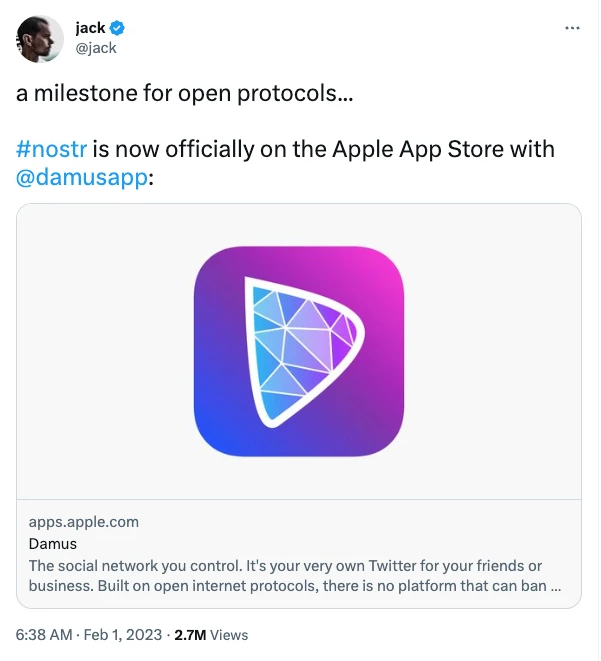Image resolution: width=601 pixels, height=661 pixels.
Task: Open the apps.apple.com domain link
Action: coord(84,521)
